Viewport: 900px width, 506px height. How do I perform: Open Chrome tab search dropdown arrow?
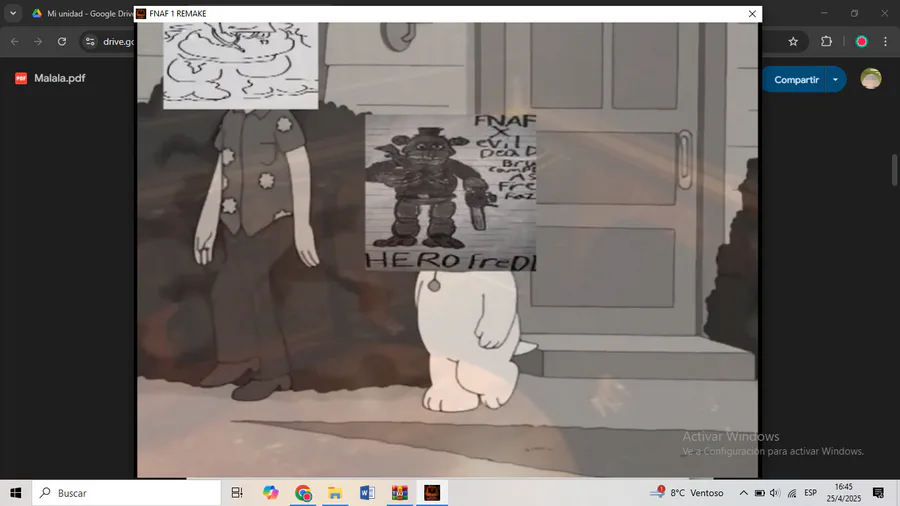point(13,13)
